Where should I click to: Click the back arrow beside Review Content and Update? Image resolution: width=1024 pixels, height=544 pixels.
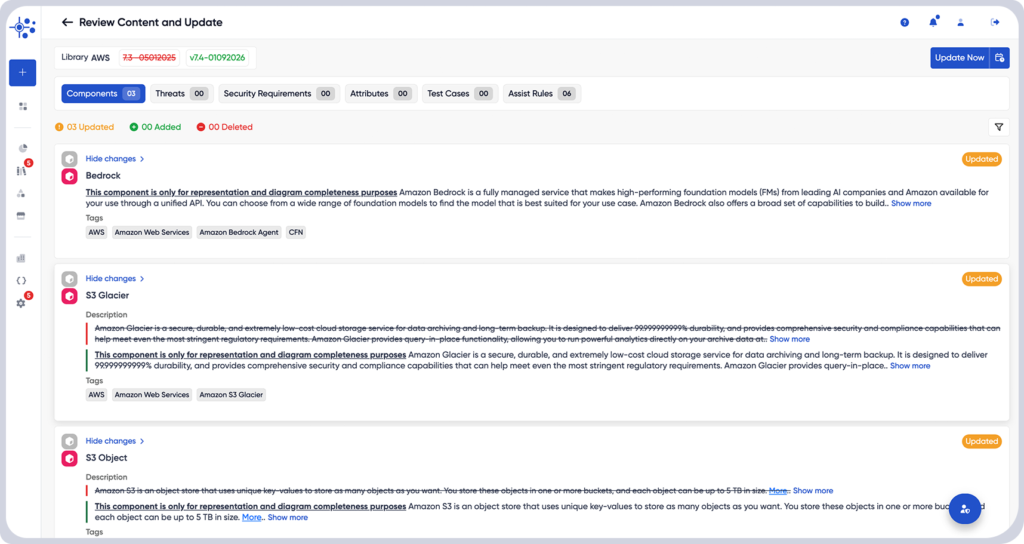tap(67, 22)
